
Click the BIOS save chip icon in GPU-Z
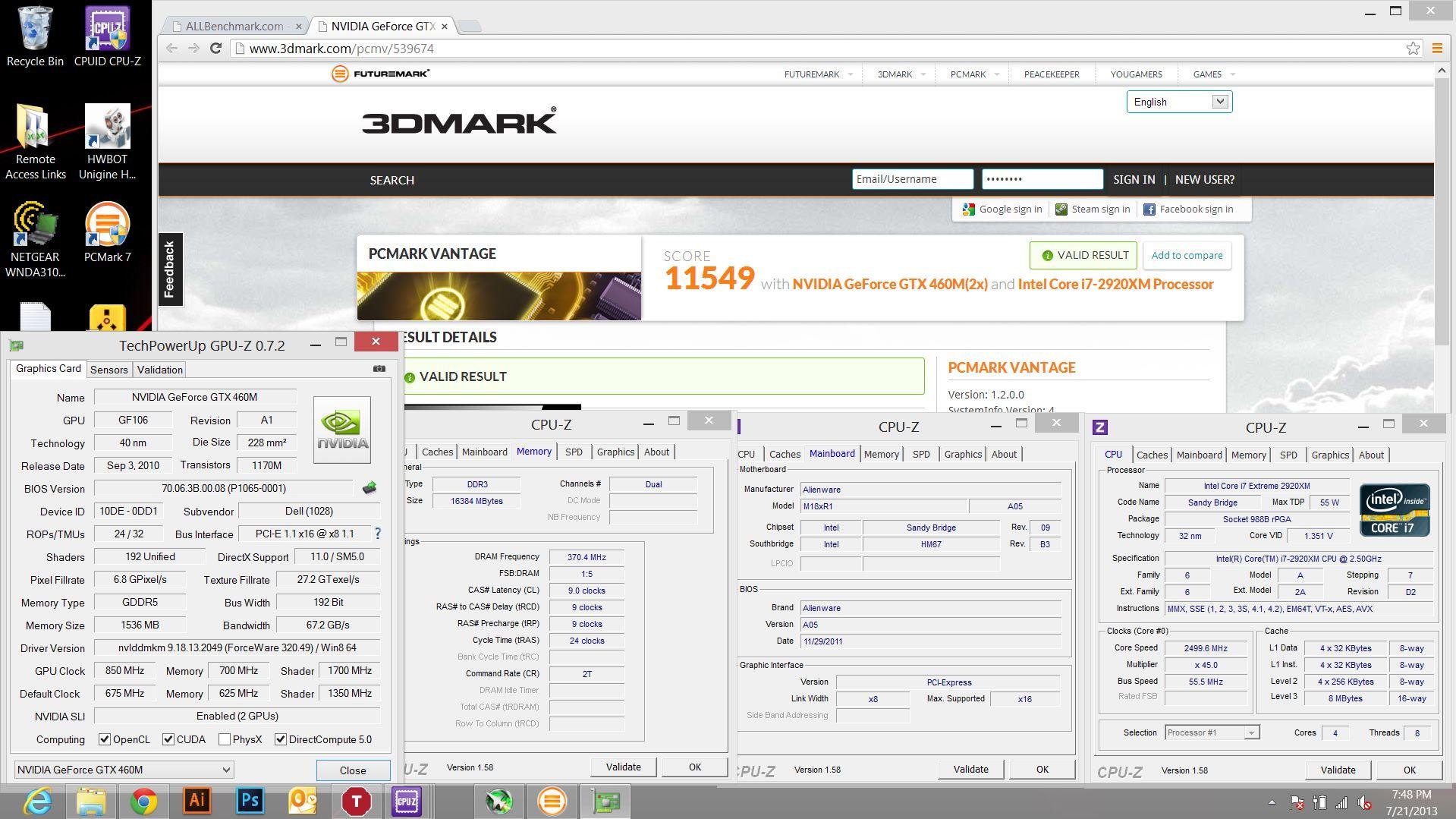point(370,488)
